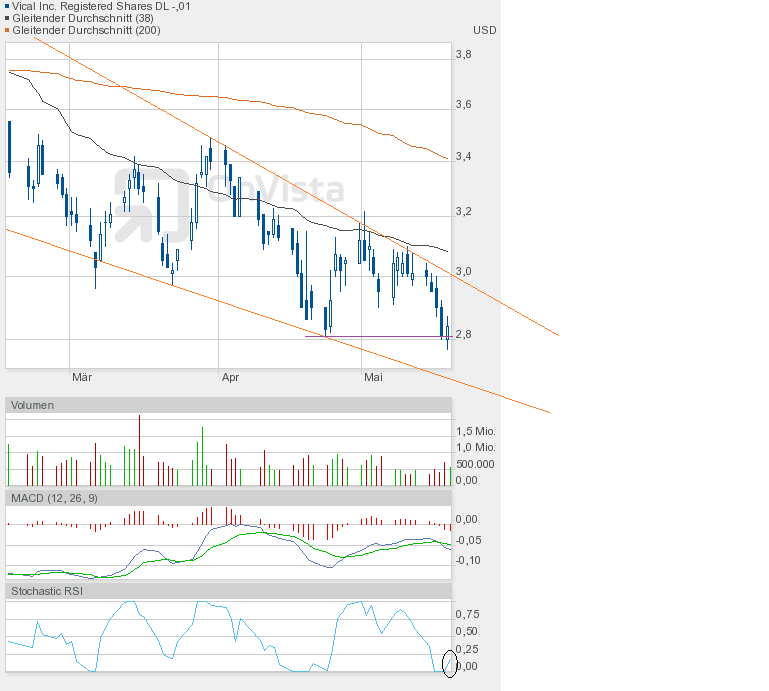769x691 pixels.
Task: Click the blue Vical Inc. legend marker
Action: 9,6
